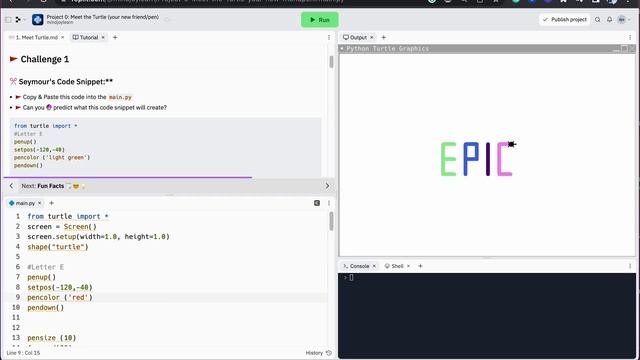
Task: Click line 9 pencolor ('red') in editor
Action: (60, 297)
